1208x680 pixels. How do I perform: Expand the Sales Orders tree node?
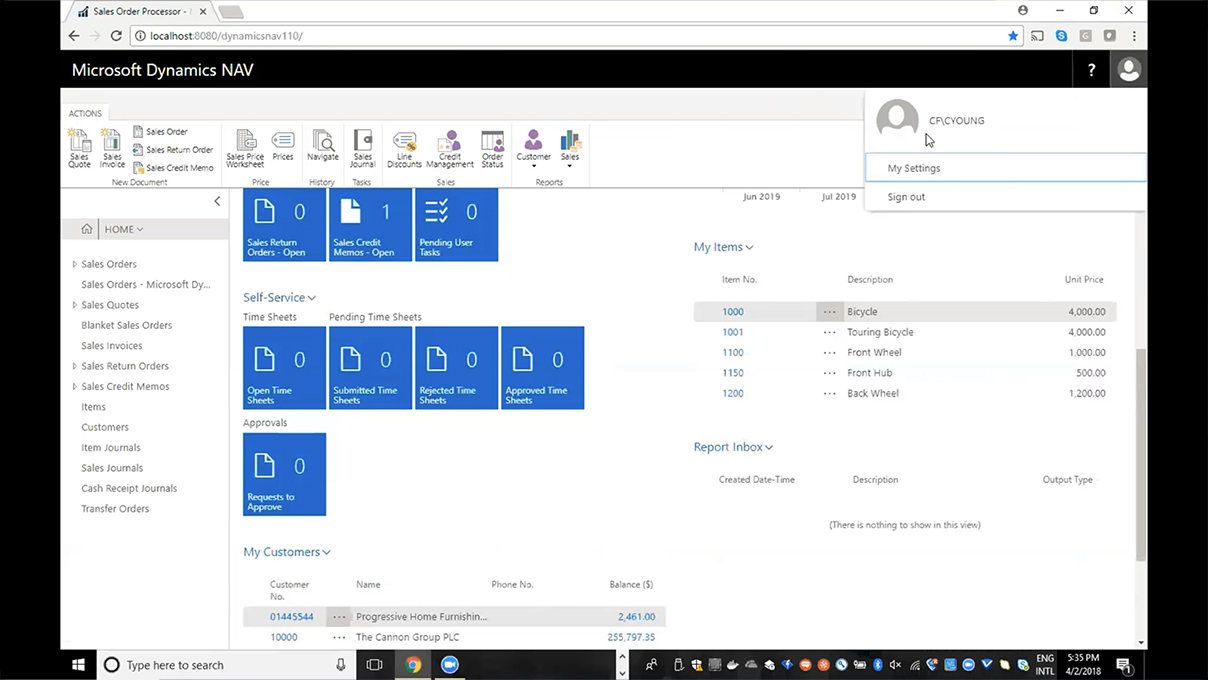pyautogui.click(x=74, y=264)
